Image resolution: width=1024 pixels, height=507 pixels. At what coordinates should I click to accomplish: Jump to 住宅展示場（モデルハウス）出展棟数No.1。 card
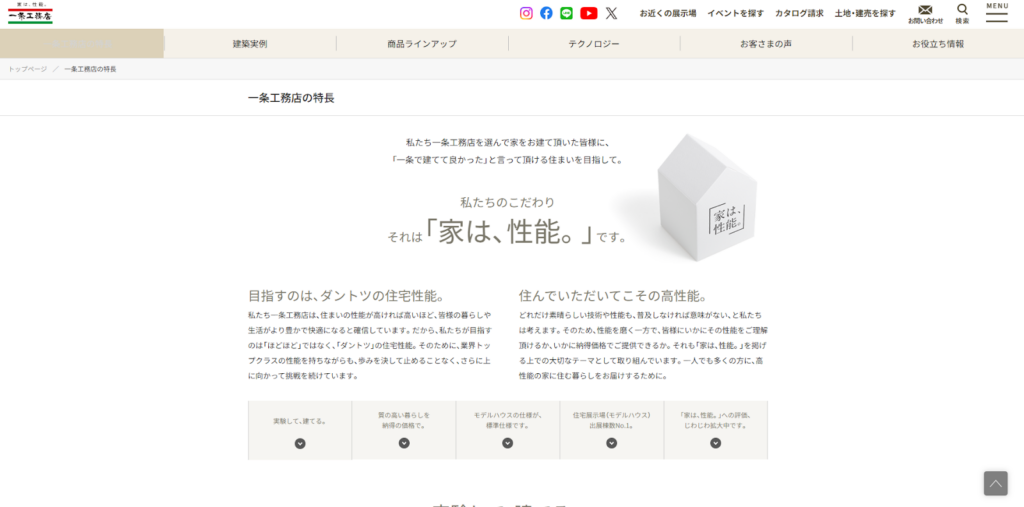click(x=611, y=431)
